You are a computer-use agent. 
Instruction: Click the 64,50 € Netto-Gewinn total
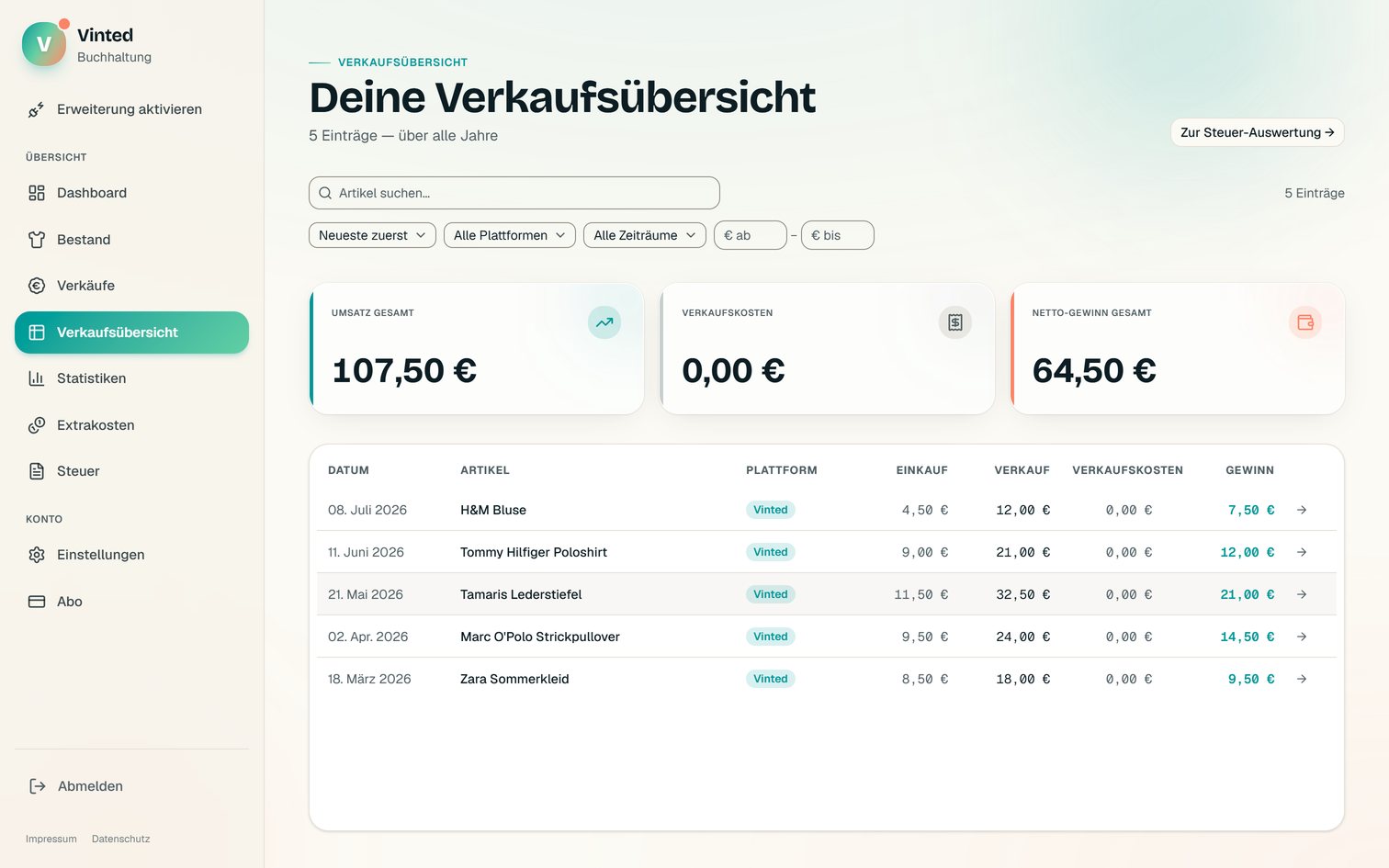(1094, 371)
